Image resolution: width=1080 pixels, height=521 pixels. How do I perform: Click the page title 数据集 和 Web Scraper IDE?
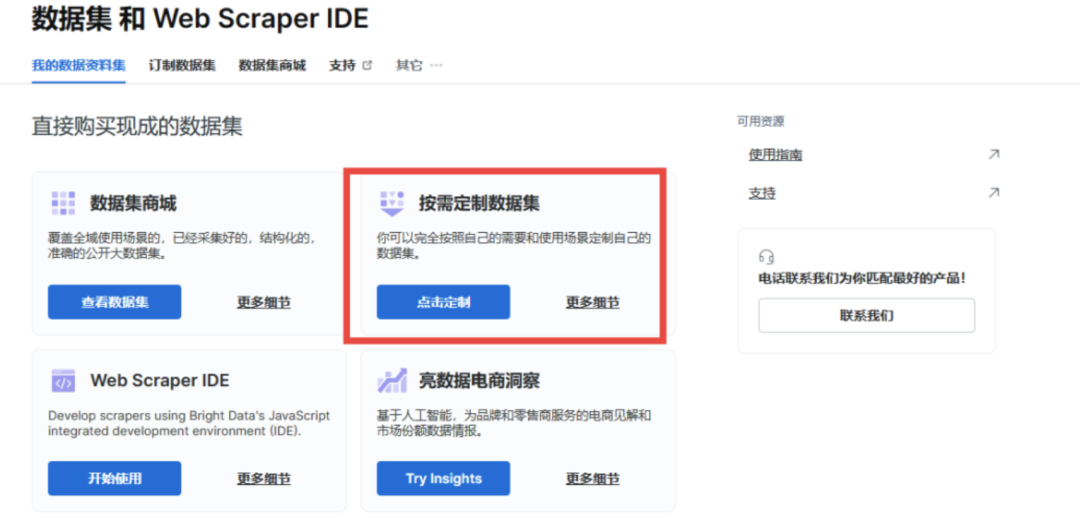(x=200, y=19)
